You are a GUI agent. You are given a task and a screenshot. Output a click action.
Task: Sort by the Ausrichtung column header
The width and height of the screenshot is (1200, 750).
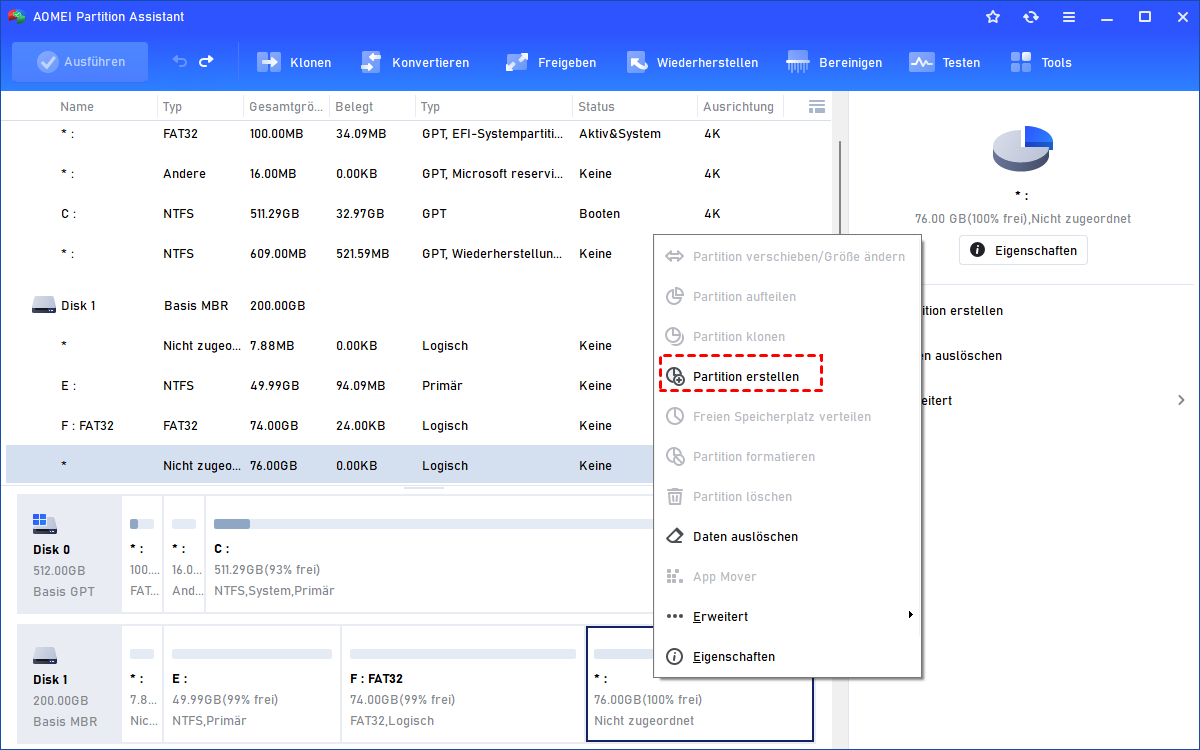(738, 106)
